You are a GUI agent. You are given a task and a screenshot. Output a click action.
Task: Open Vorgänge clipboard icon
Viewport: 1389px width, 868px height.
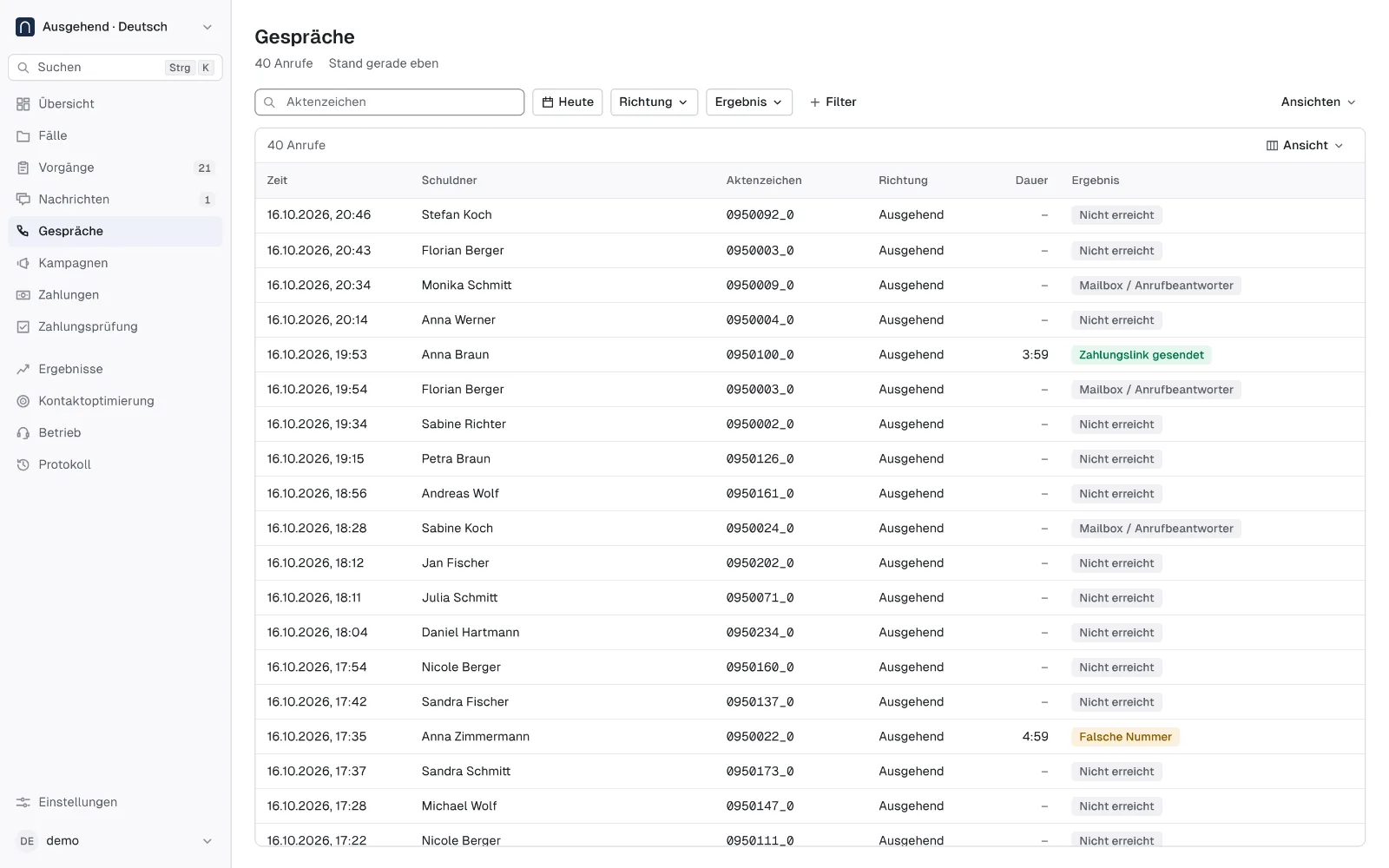coord(23,168)
